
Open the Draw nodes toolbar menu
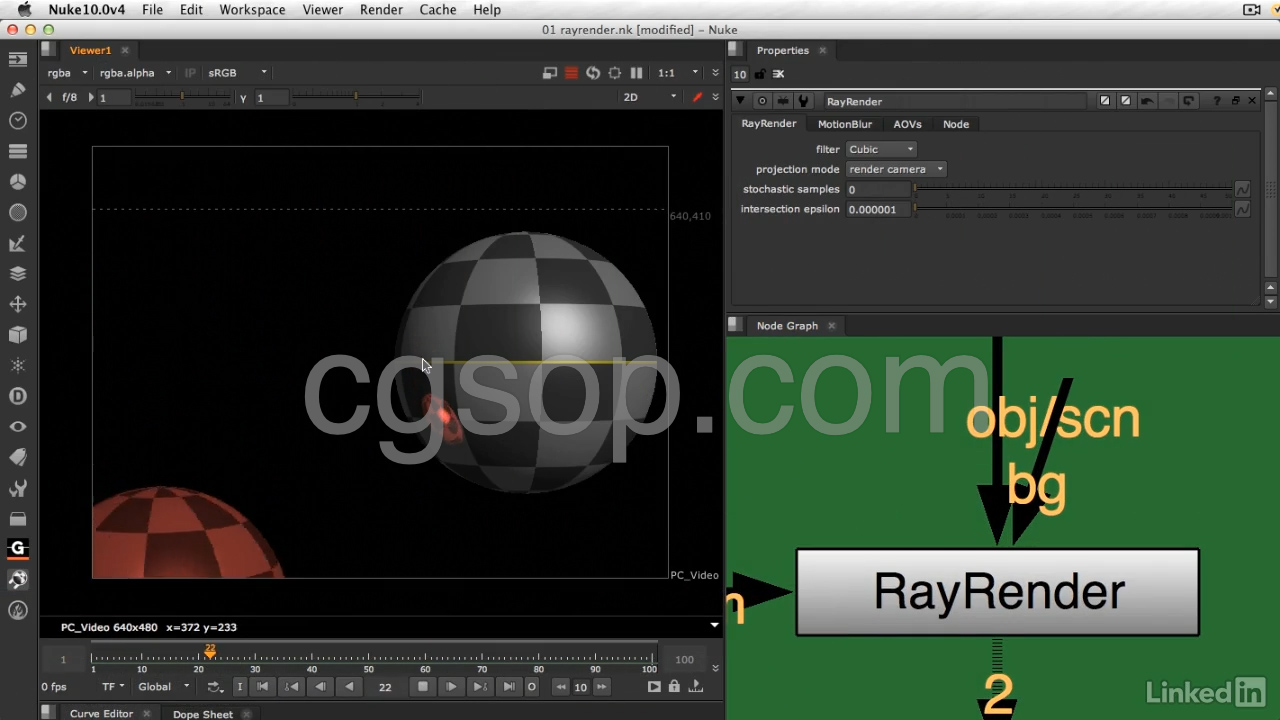click(17, 90)
